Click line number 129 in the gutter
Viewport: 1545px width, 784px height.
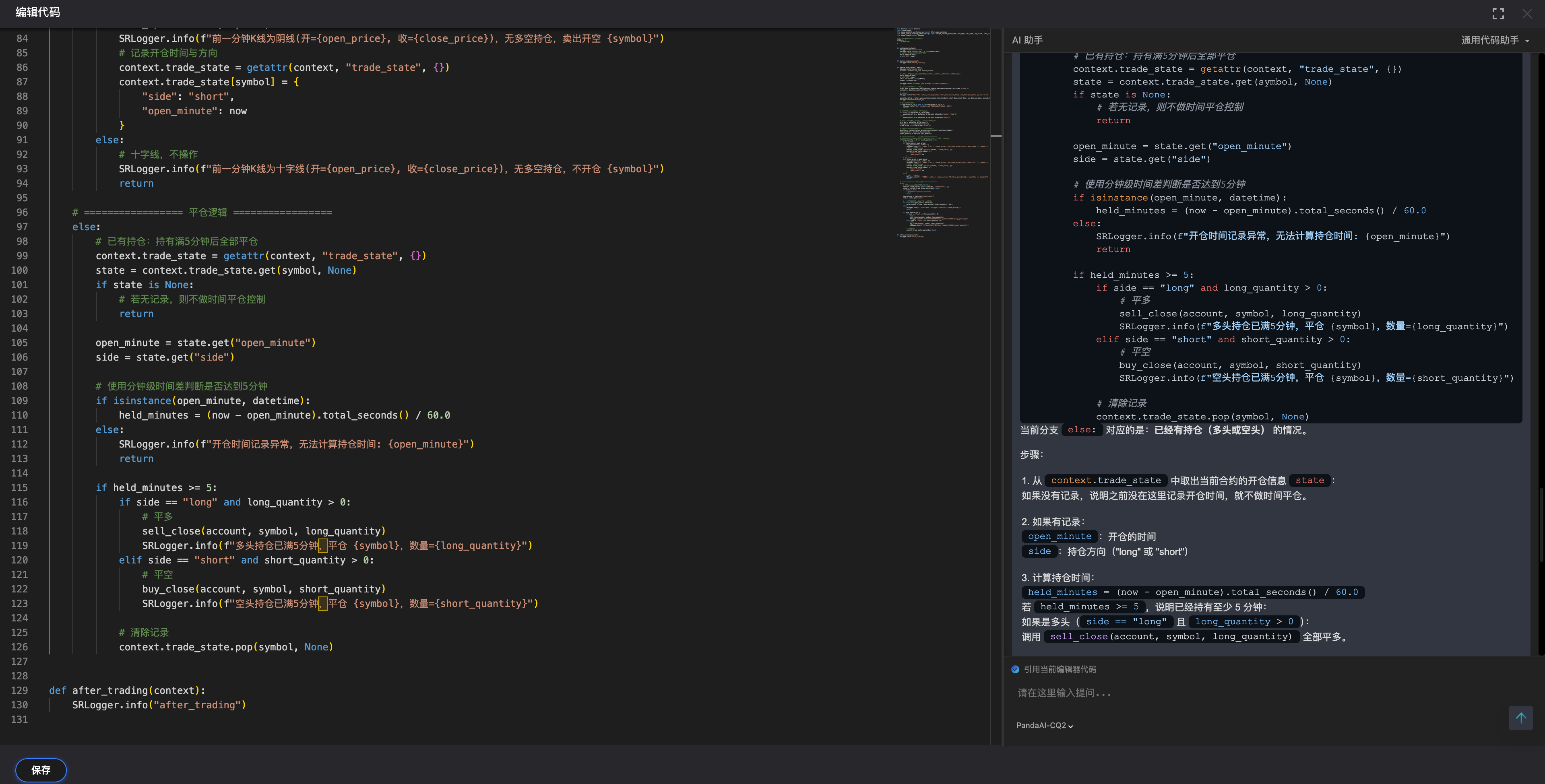tap(19, 690)
